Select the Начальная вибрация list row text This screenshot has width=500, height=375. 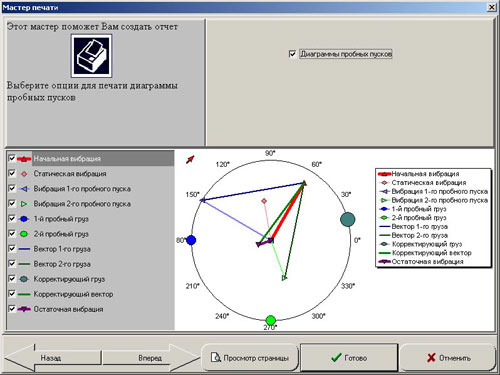67,159
